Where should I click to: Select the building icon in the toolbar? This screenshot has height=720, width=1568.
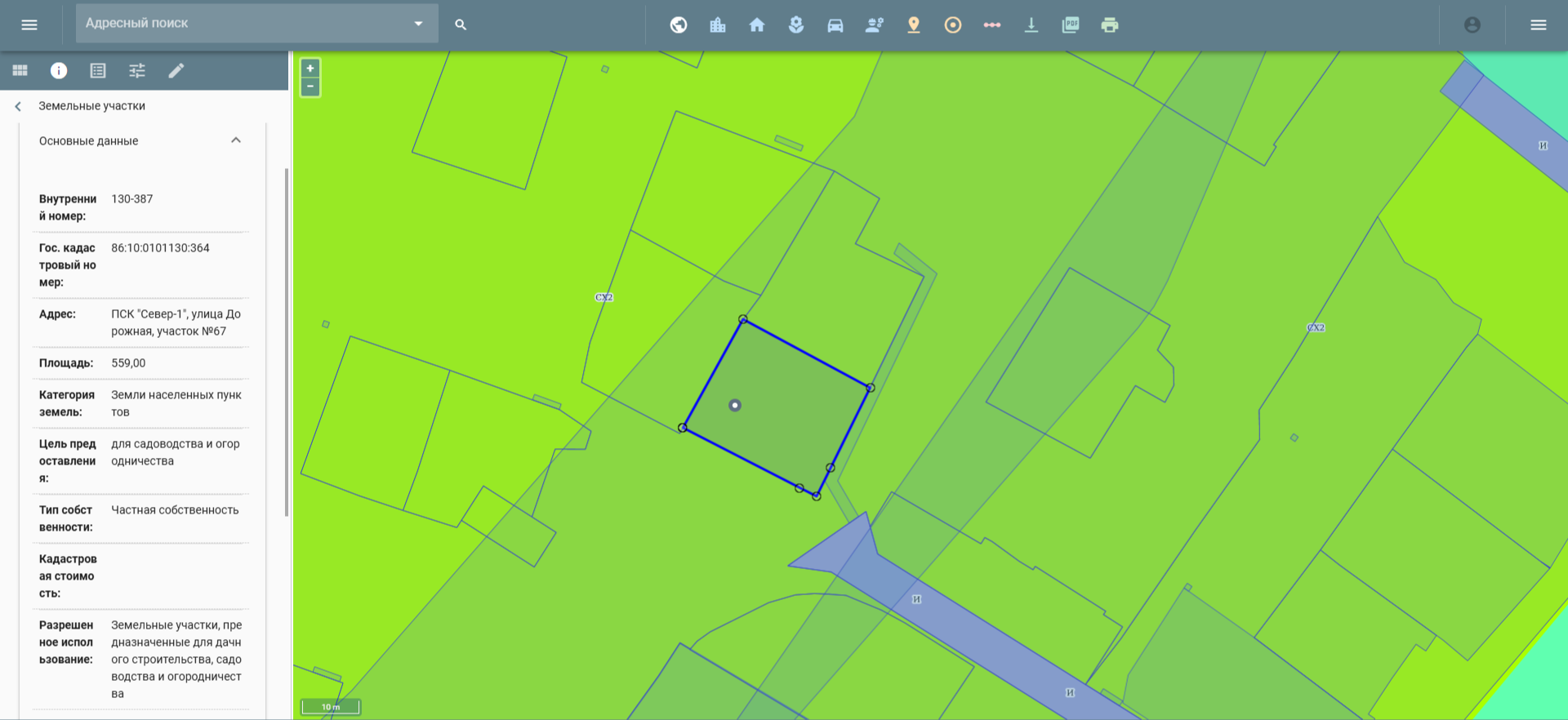(718, 24)
